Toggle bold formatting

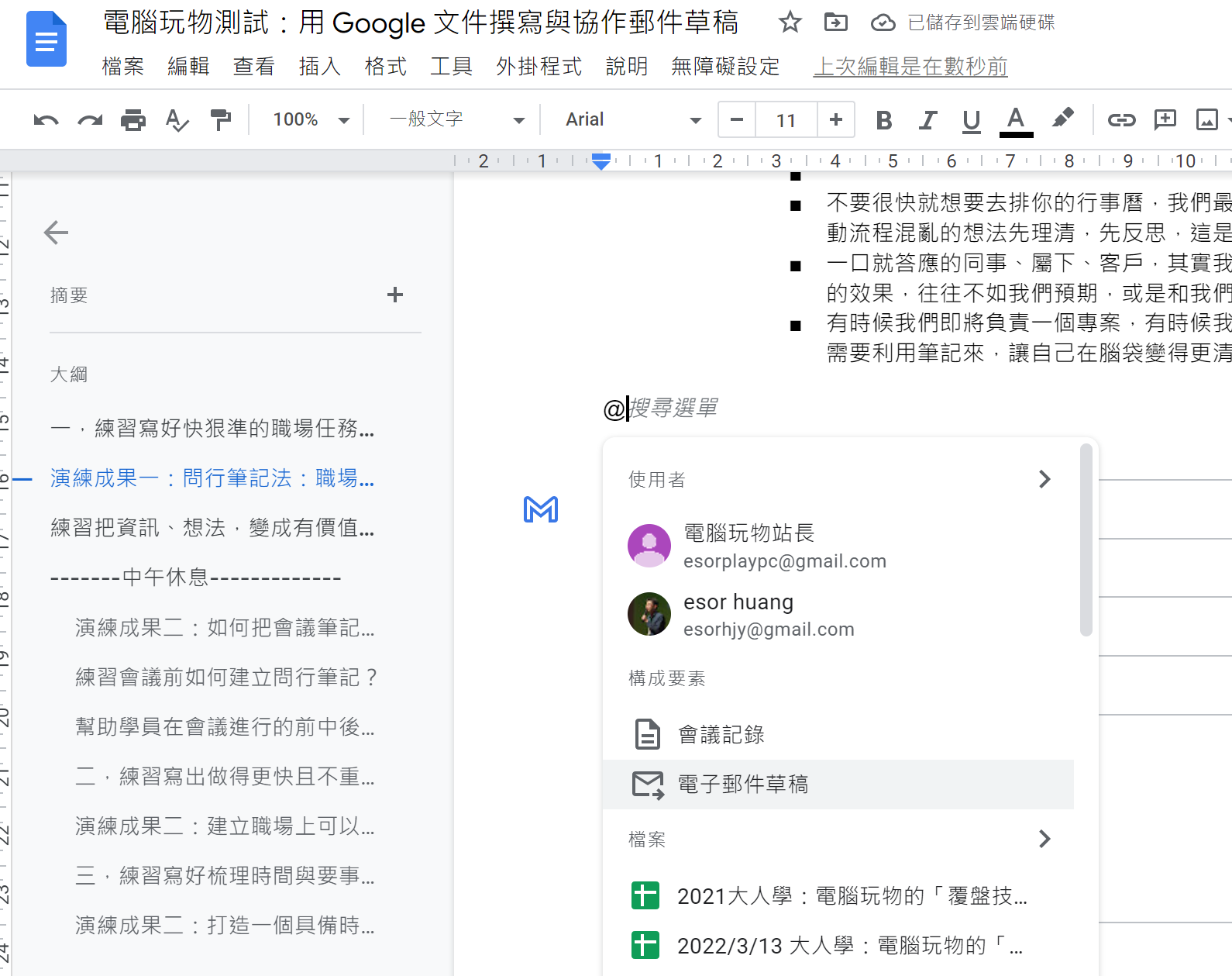pos(883,120)
